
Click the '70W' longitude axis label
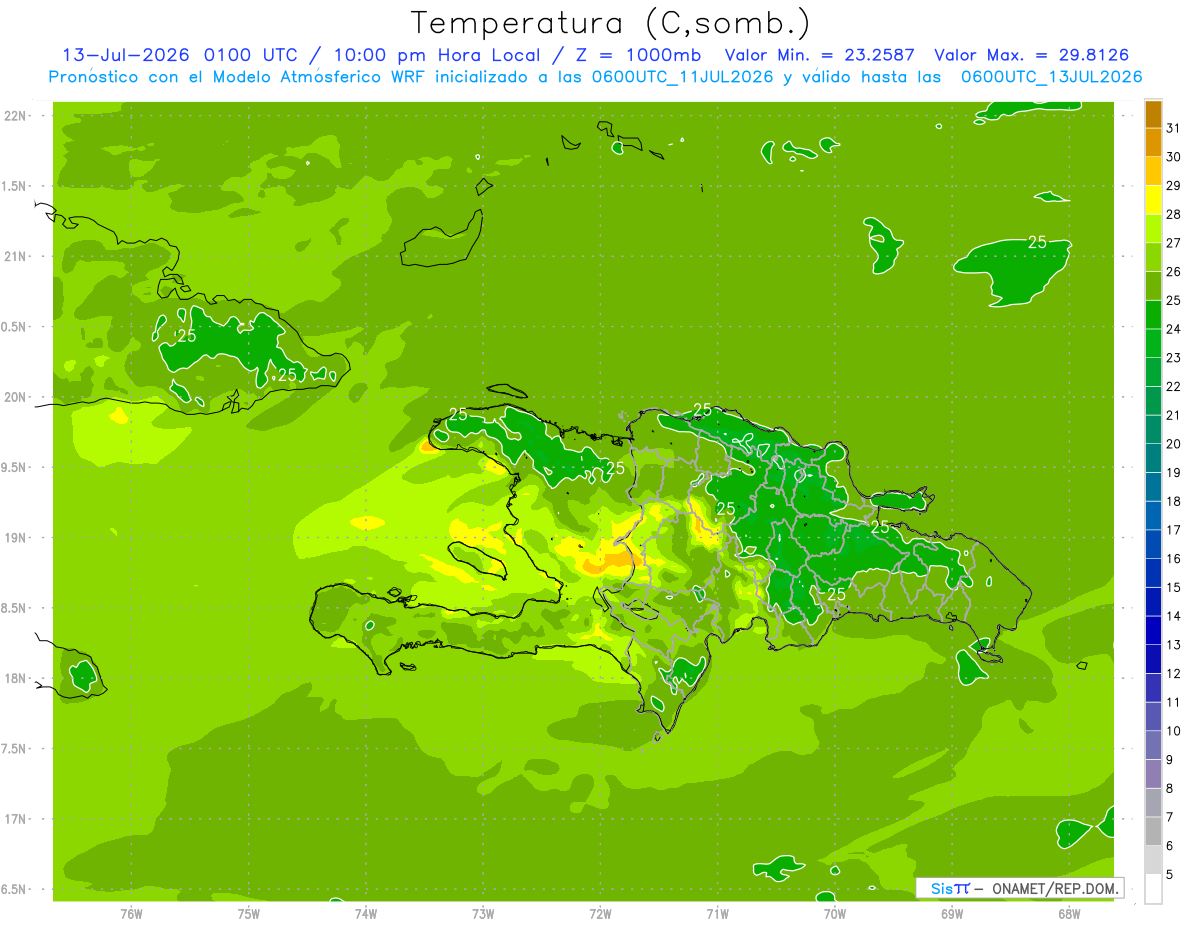point(835,914)
